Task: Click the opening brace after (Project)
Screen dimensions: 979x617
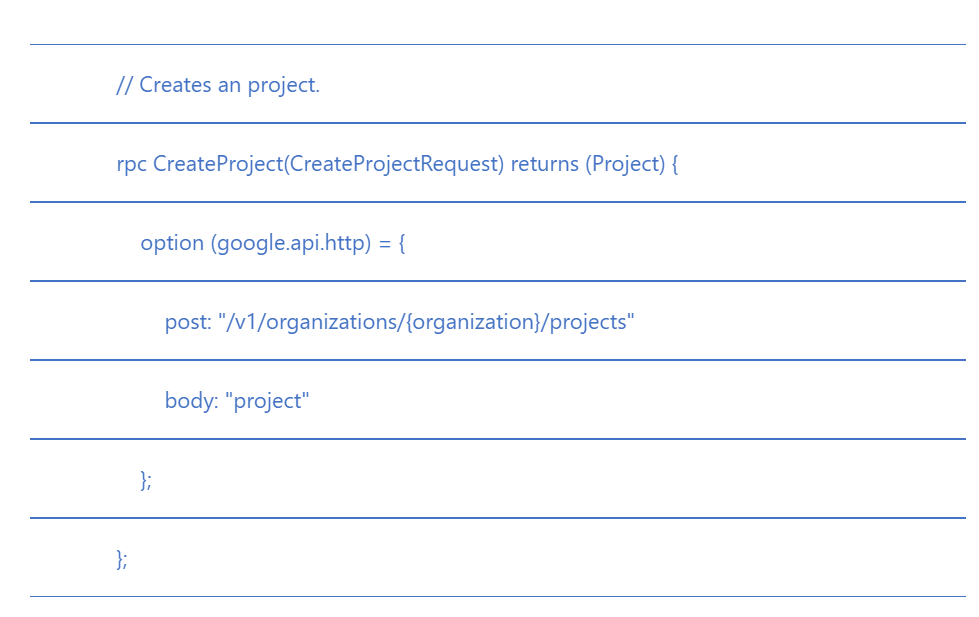Action: tap(675, 164)
